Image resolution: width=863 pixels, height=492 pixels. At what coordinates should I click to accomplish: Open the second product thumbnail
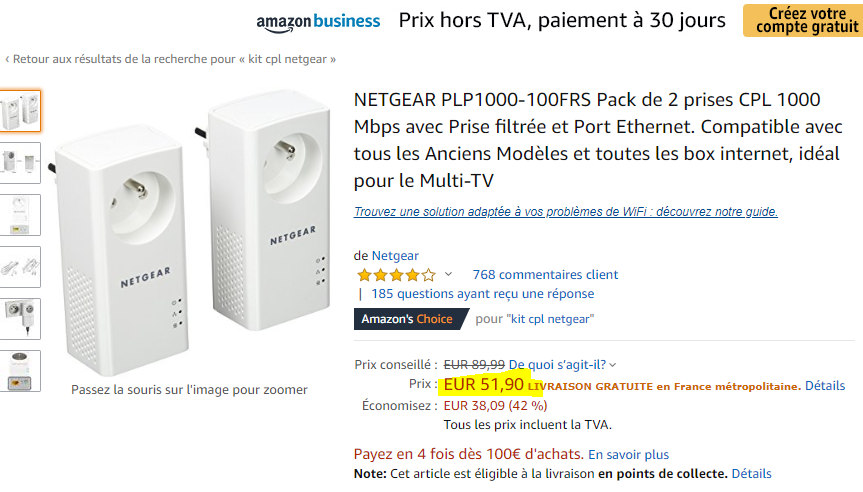point(20,163)
